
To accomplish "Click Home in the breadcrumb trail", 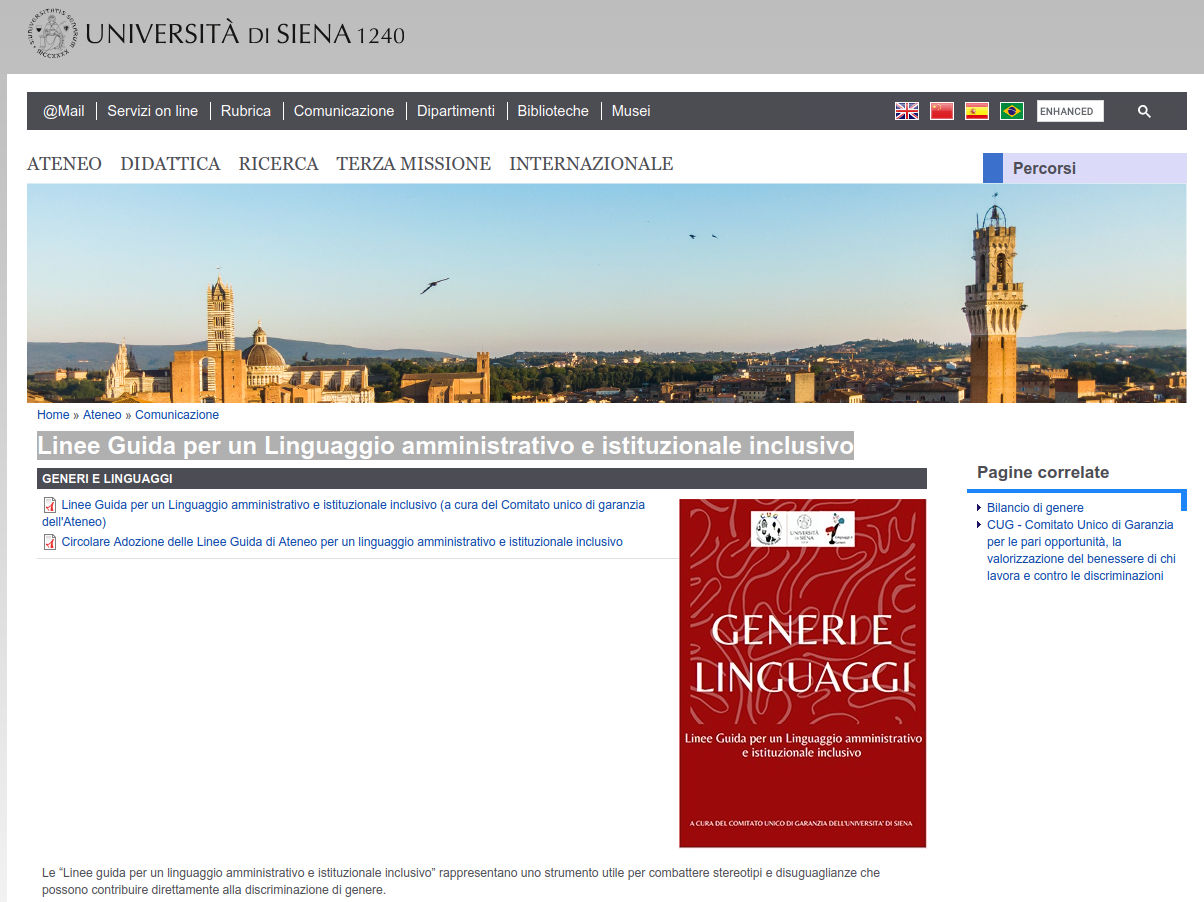I will (x=53, y=414).
